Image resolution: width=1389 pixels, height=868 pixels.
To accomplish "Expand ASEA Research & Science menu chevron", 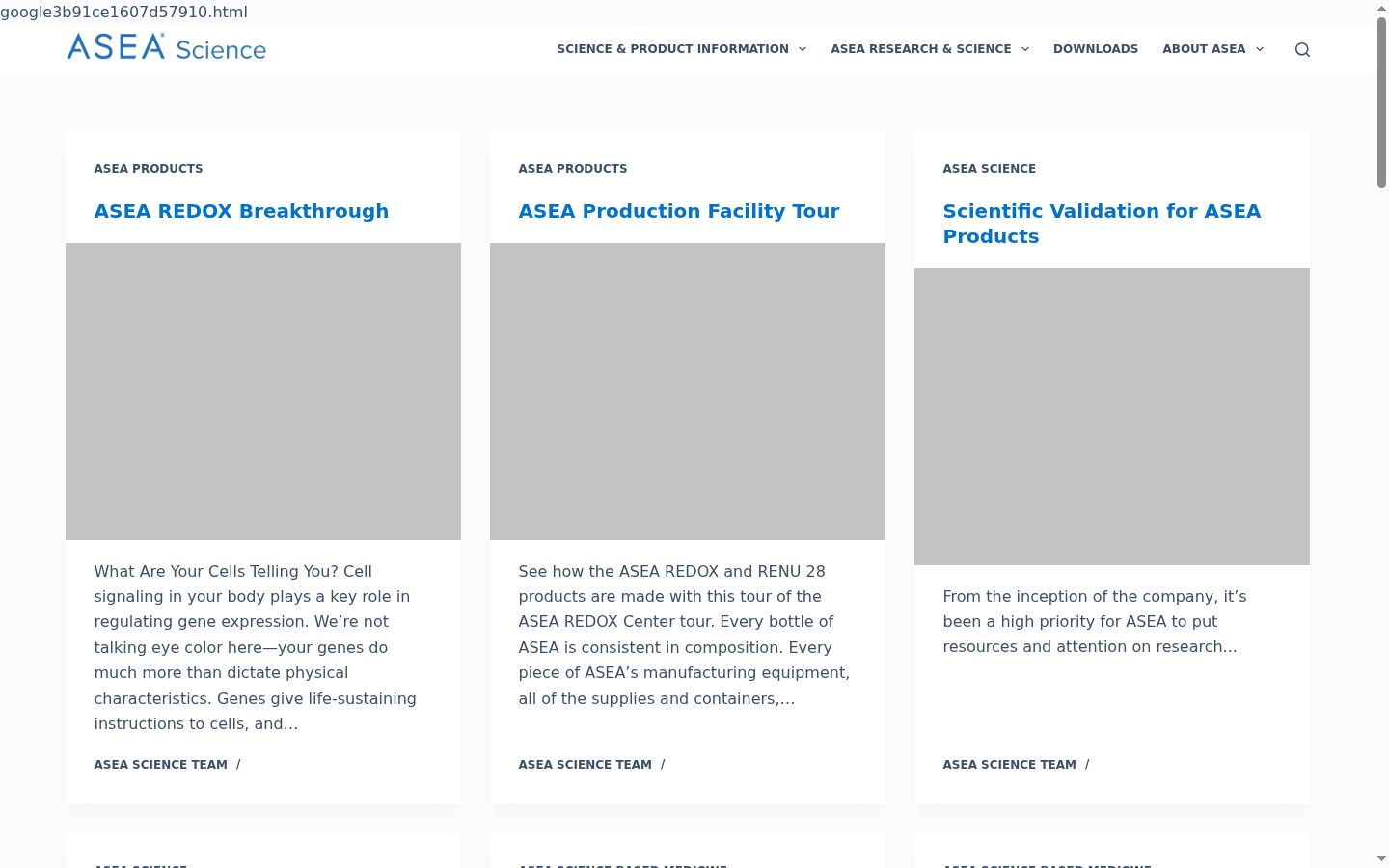I will click(x=1024, y=49).
